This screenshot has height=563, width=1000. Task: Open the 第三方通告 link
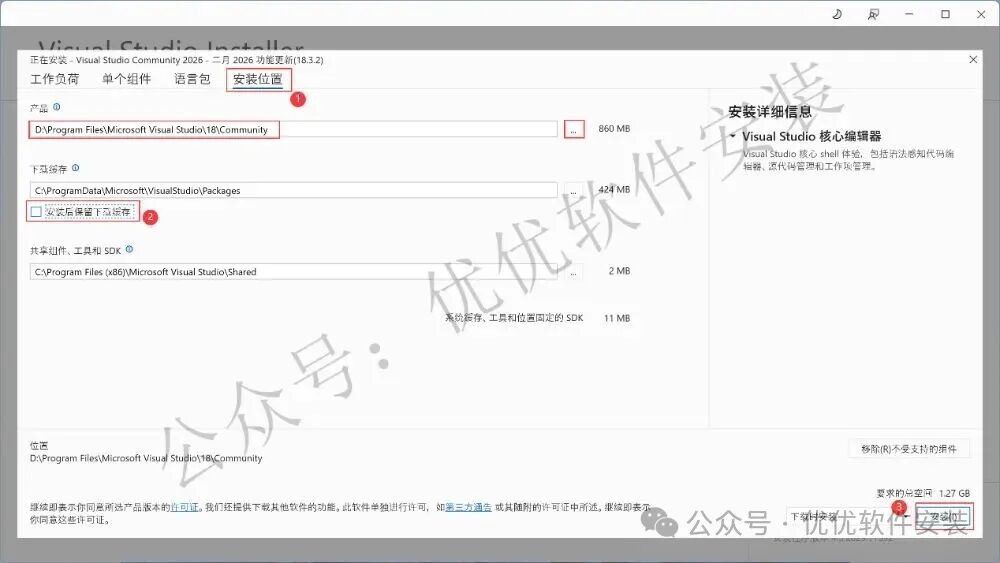pyautogui.click(x=468, y=508)
